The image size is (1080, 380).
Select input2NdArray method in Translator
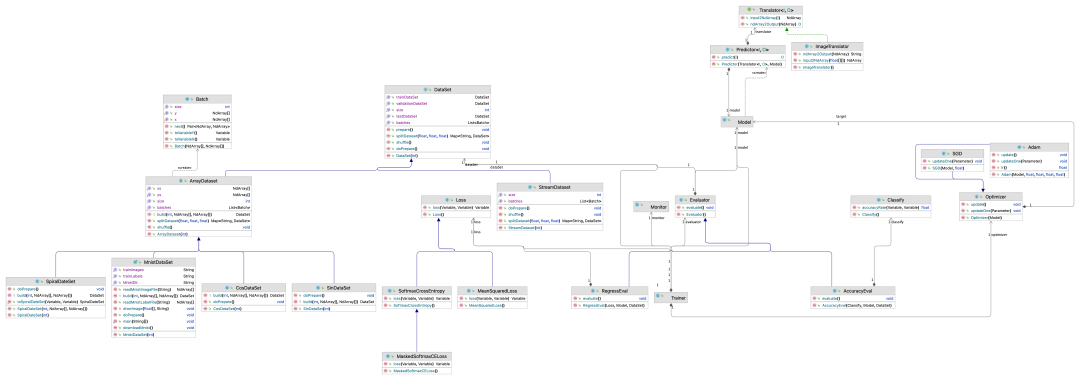click(x=771, y=18)
